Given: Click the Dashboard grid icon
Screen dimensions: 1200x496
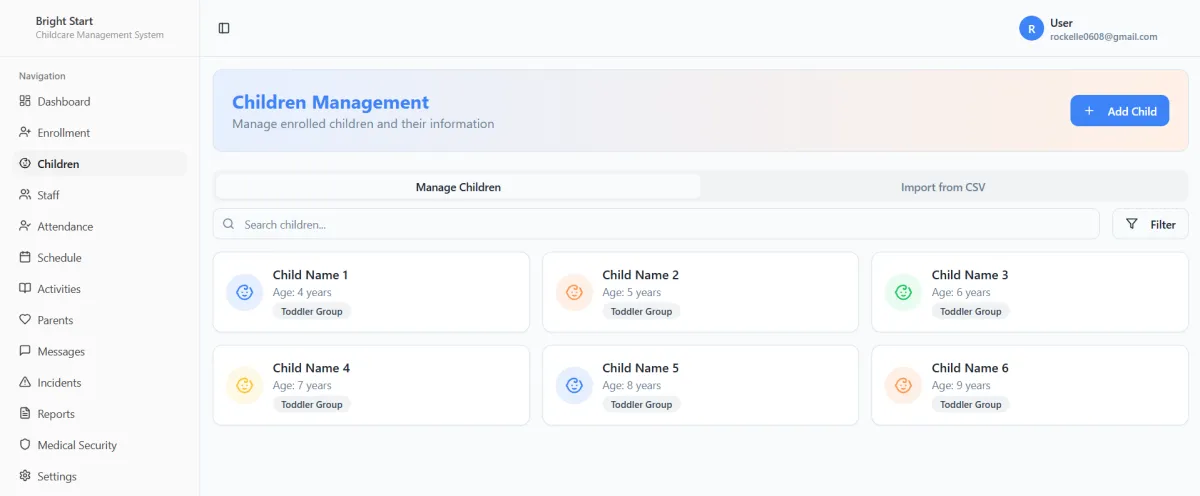Looking at the screenshot, I should point(25,101).
